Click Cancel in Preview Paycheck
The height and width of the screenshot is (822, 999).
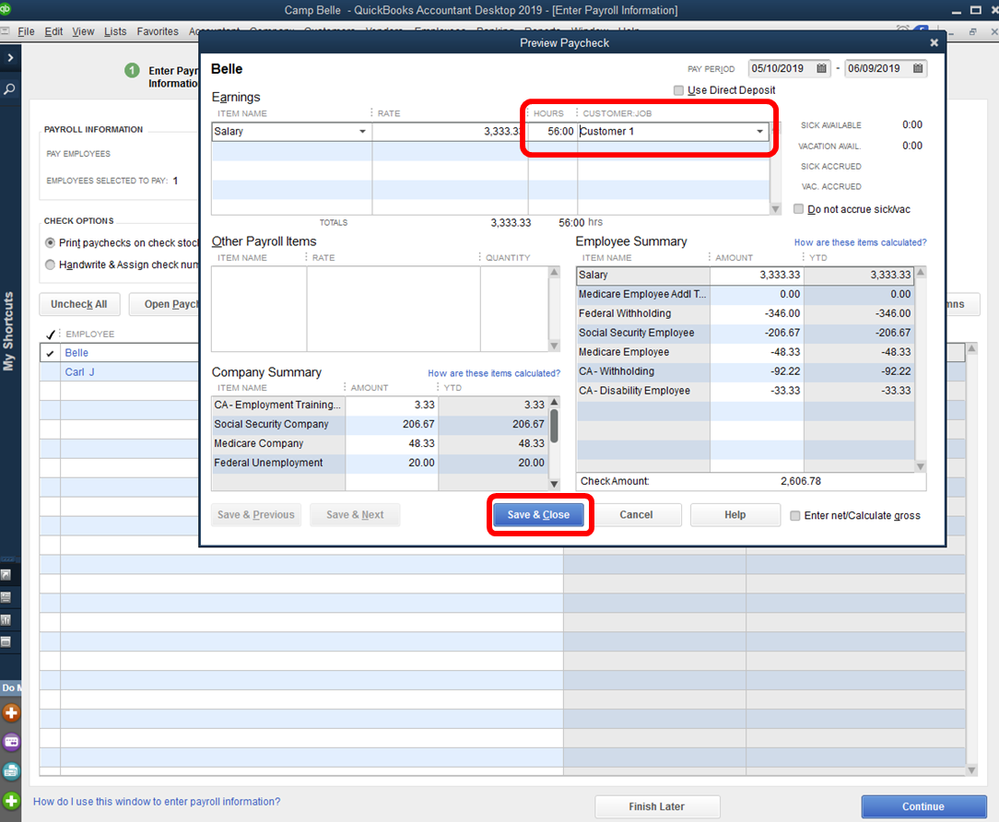636,515
